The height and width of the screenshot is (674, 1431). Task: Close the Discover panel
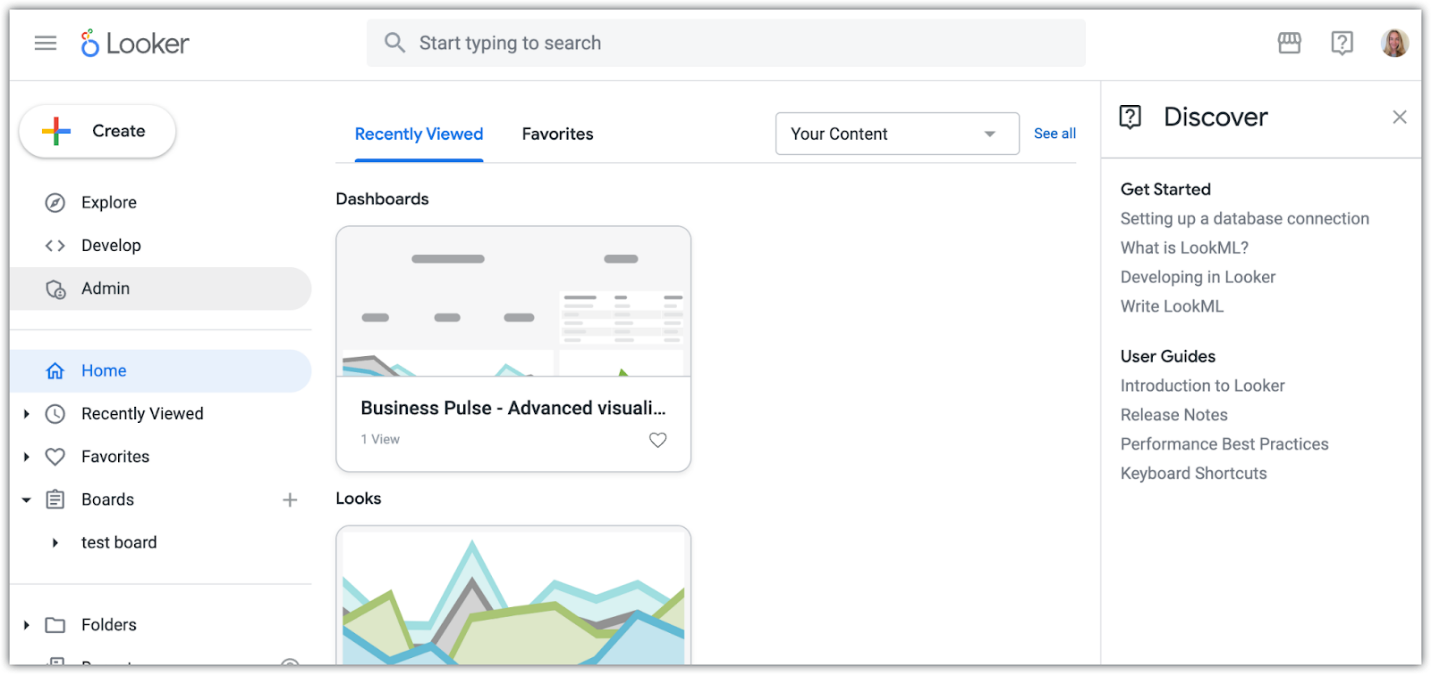[1399, 117]
